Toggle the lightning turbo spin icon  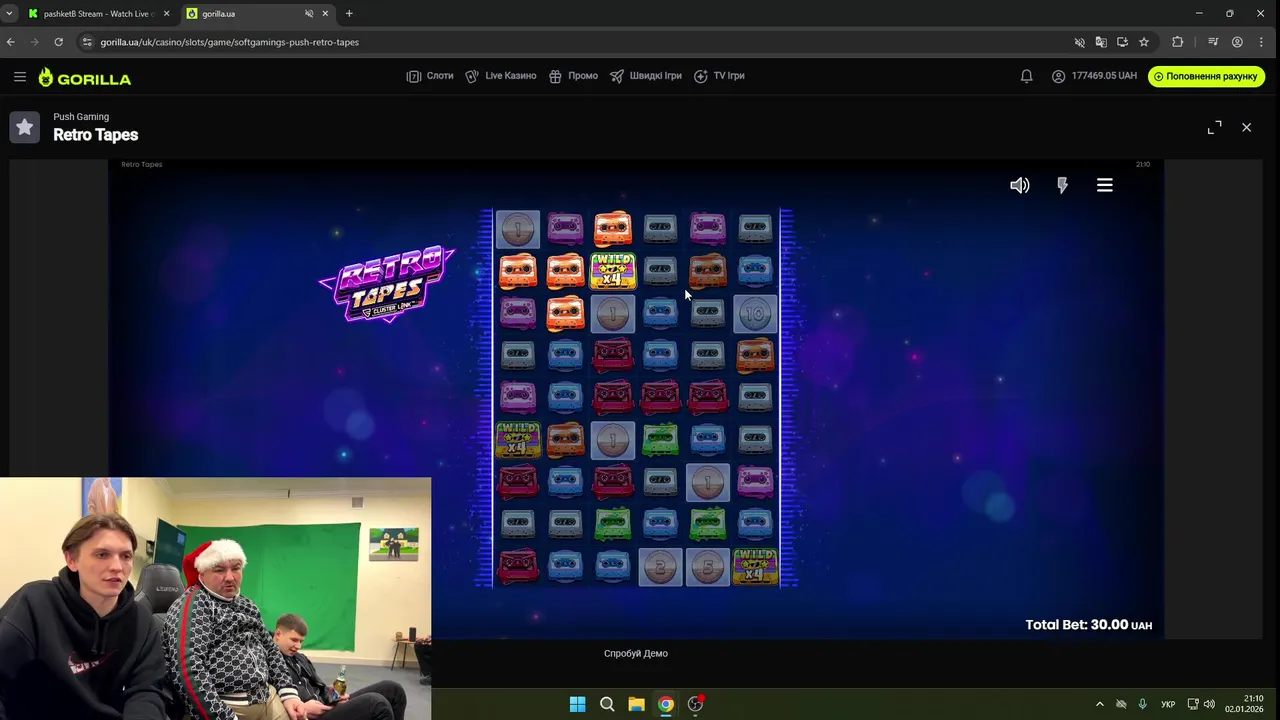[x=1062, y=185]
